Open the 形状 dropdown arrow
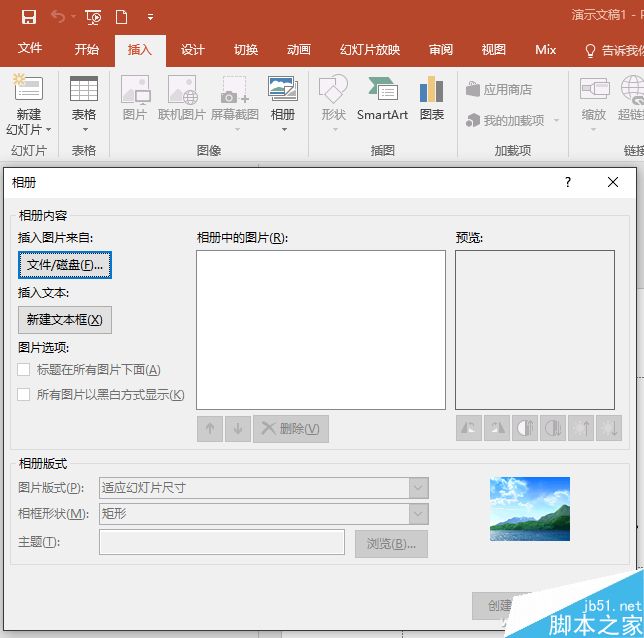Screen dimensions: 644x638 click(335, 130)
